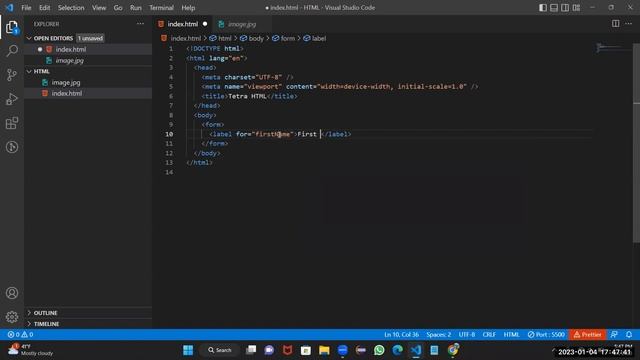The image size is (640, 360).
Task: Toggle the bottom panel layout icon
Action: [x=554, y=8]
